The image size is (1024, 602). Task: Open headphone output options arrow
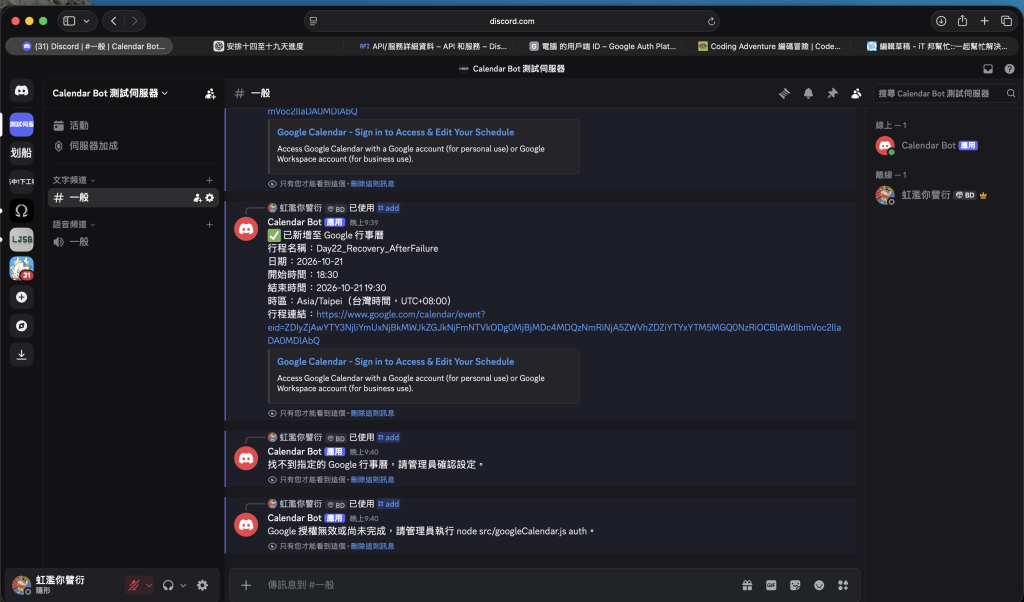point(184,585)
